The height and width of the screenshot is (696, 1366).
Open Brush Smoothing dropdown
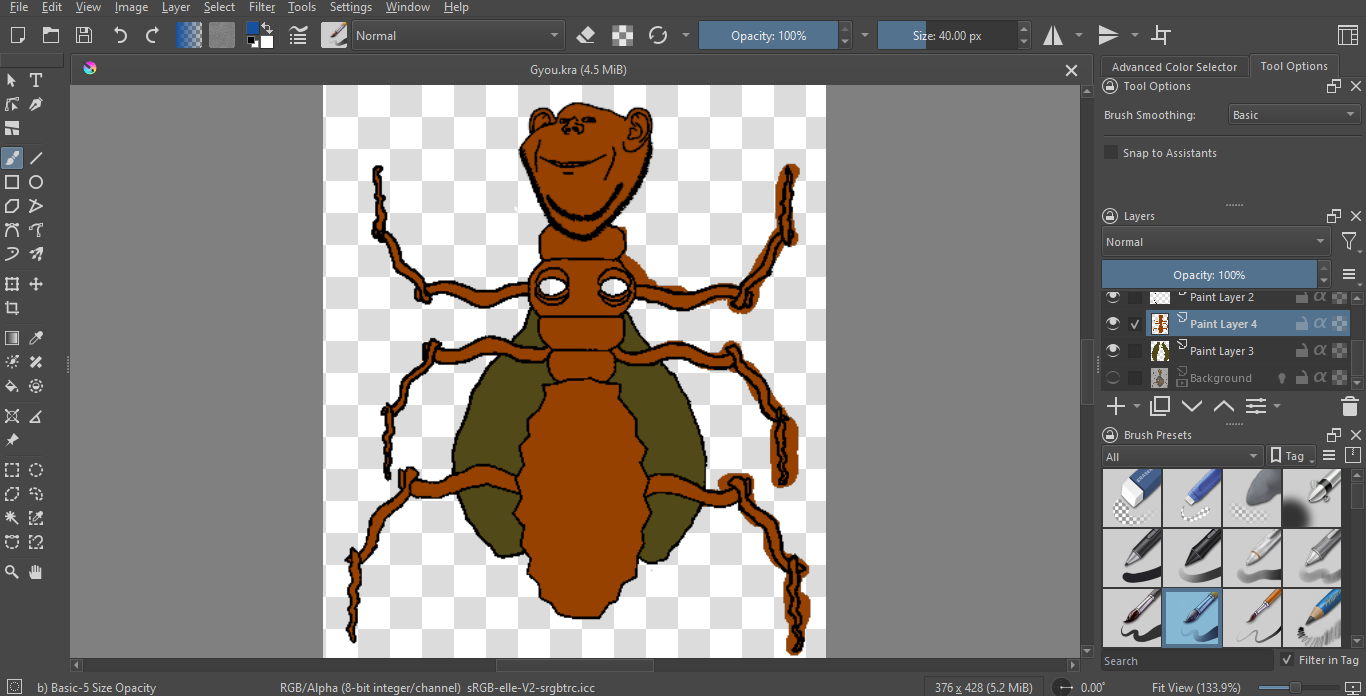(x=1294, y=115)
